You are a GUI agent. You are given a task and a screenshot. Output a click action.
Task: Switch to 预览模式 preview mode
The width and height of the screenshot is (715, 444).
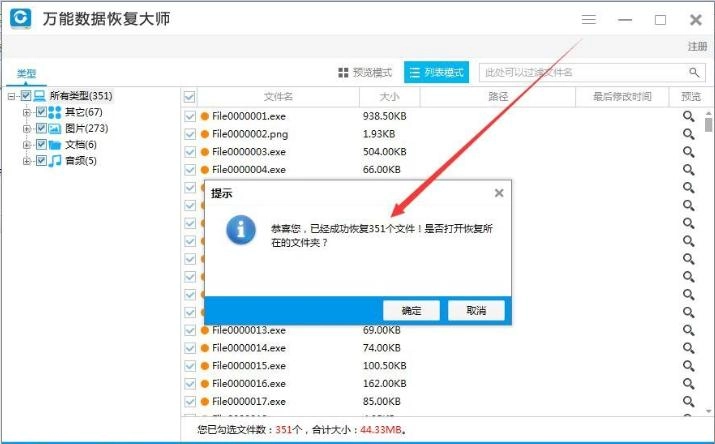(365, 73)
